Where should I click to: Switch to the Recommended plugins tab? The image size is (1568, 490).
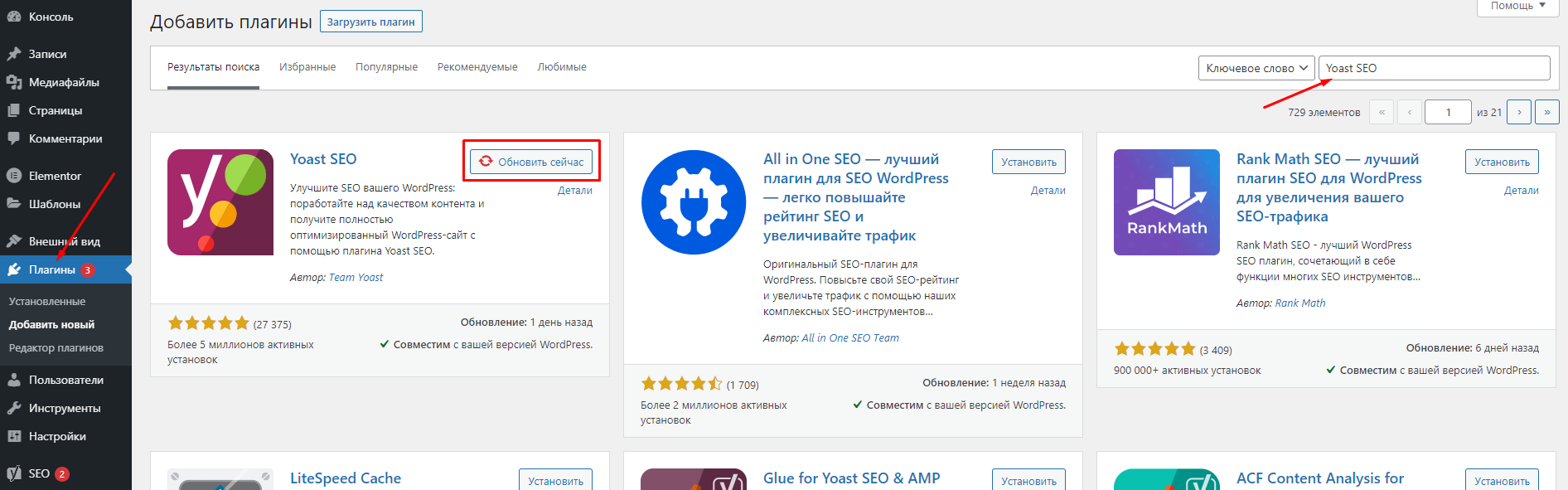pos(477,67)
